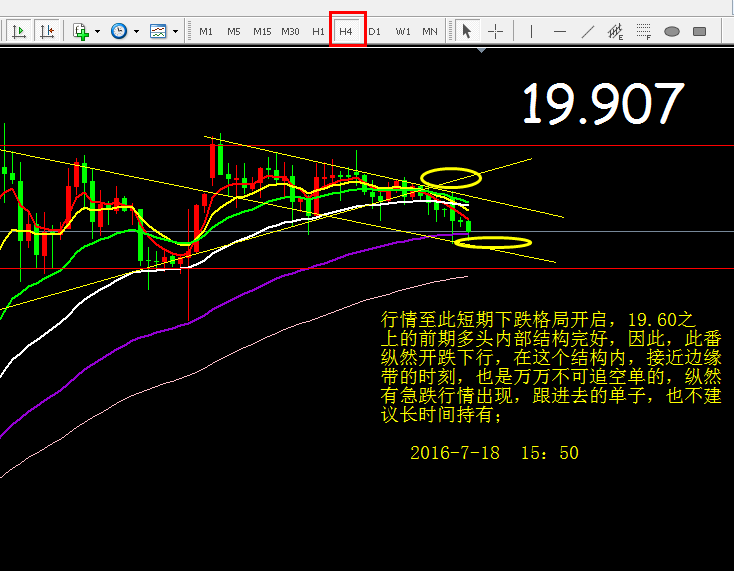Open the indicators list dropdown arrow

pos(97,31)
